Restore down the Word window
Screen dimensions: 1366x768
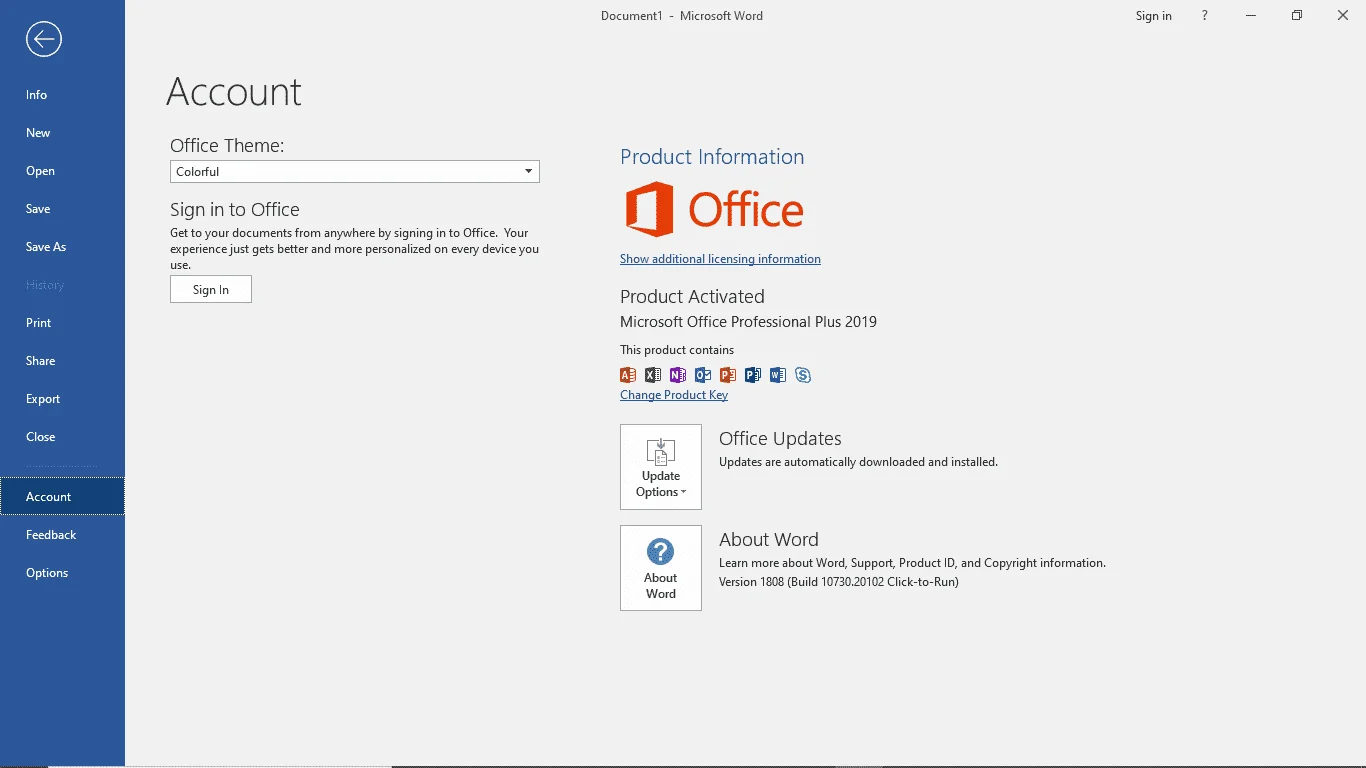[1297, 16]
